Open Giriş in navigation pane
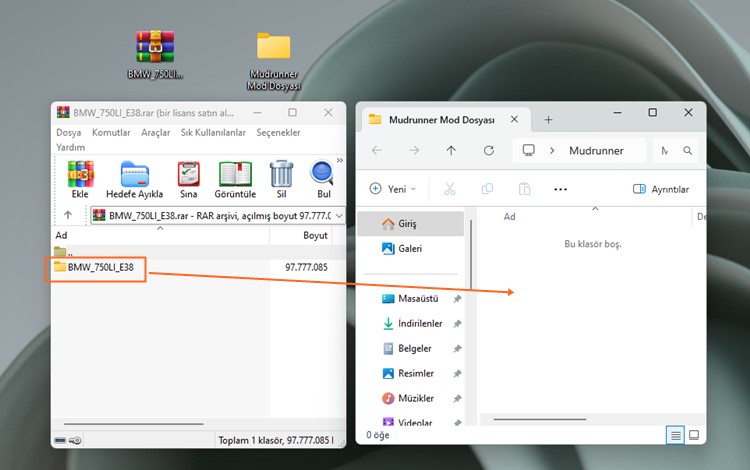 (410, 223)
